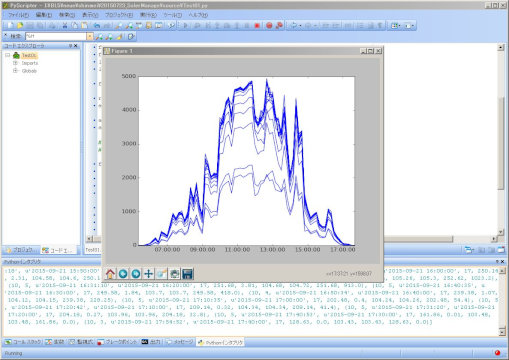The image size is (509, 360).
Task: Switch to the ブレークポイント tab
Action: pos(117,342)
